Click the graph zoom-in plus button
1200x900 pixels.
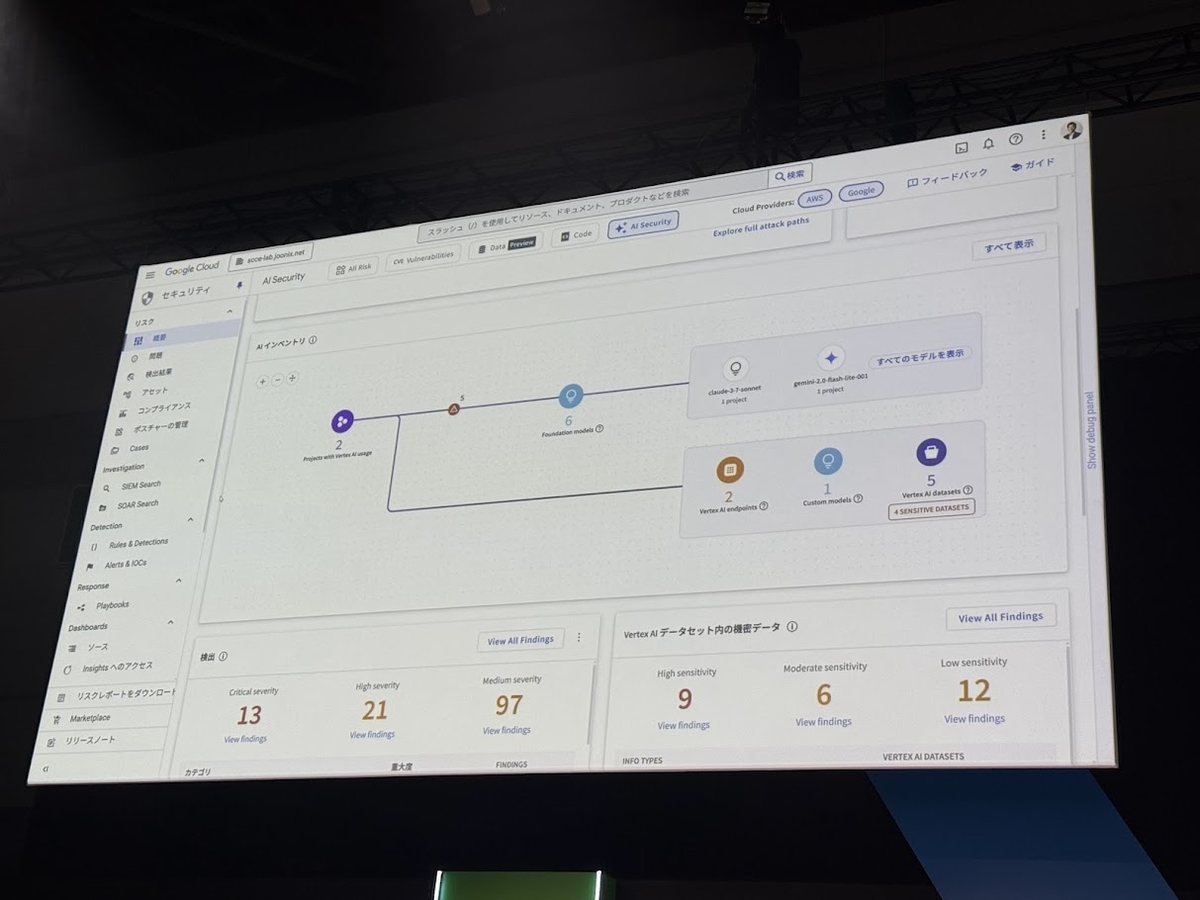click(262, 381)
